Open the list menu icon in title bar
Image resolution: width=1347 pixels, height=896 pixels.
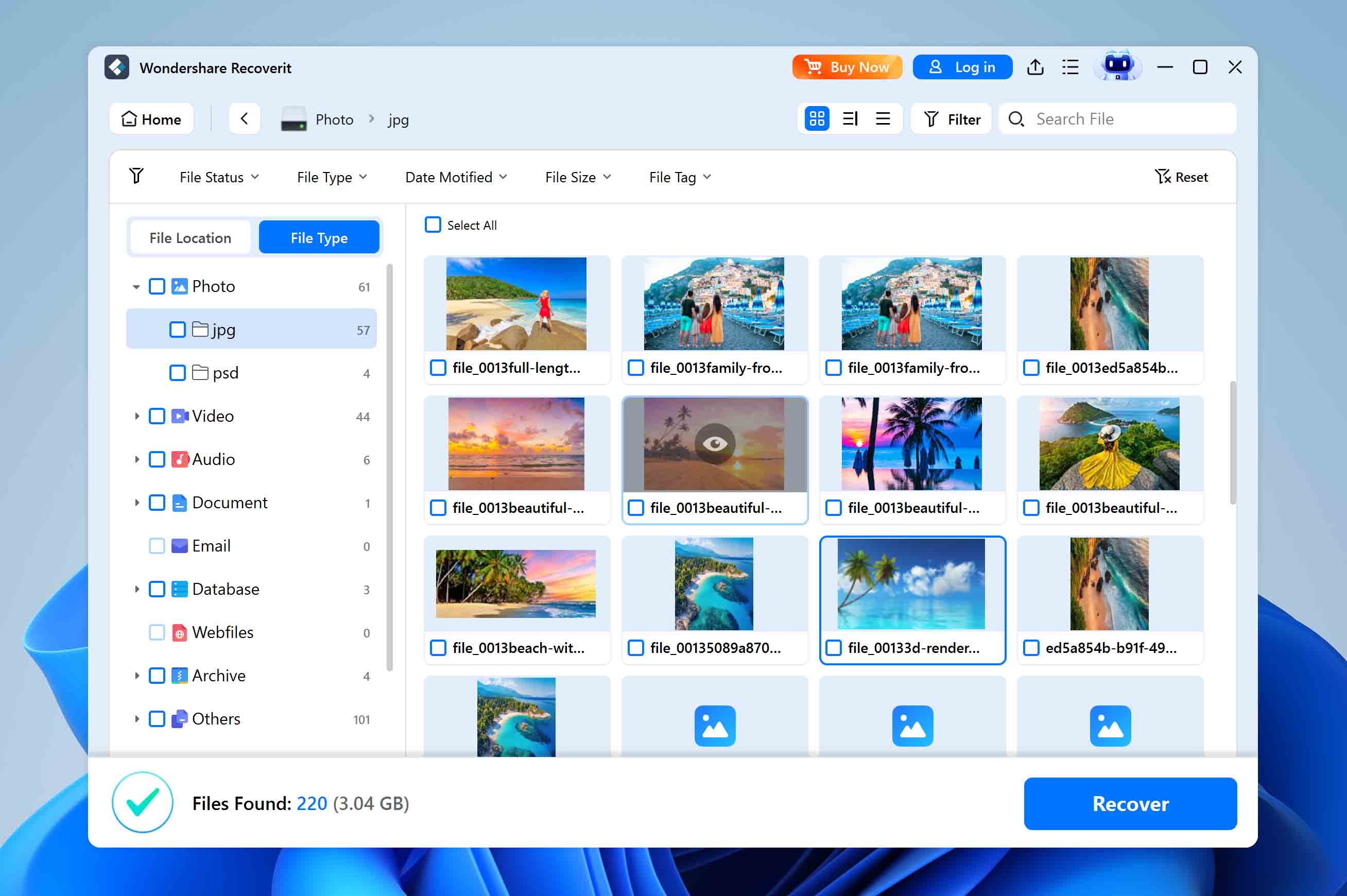[x=1070, y=67]
